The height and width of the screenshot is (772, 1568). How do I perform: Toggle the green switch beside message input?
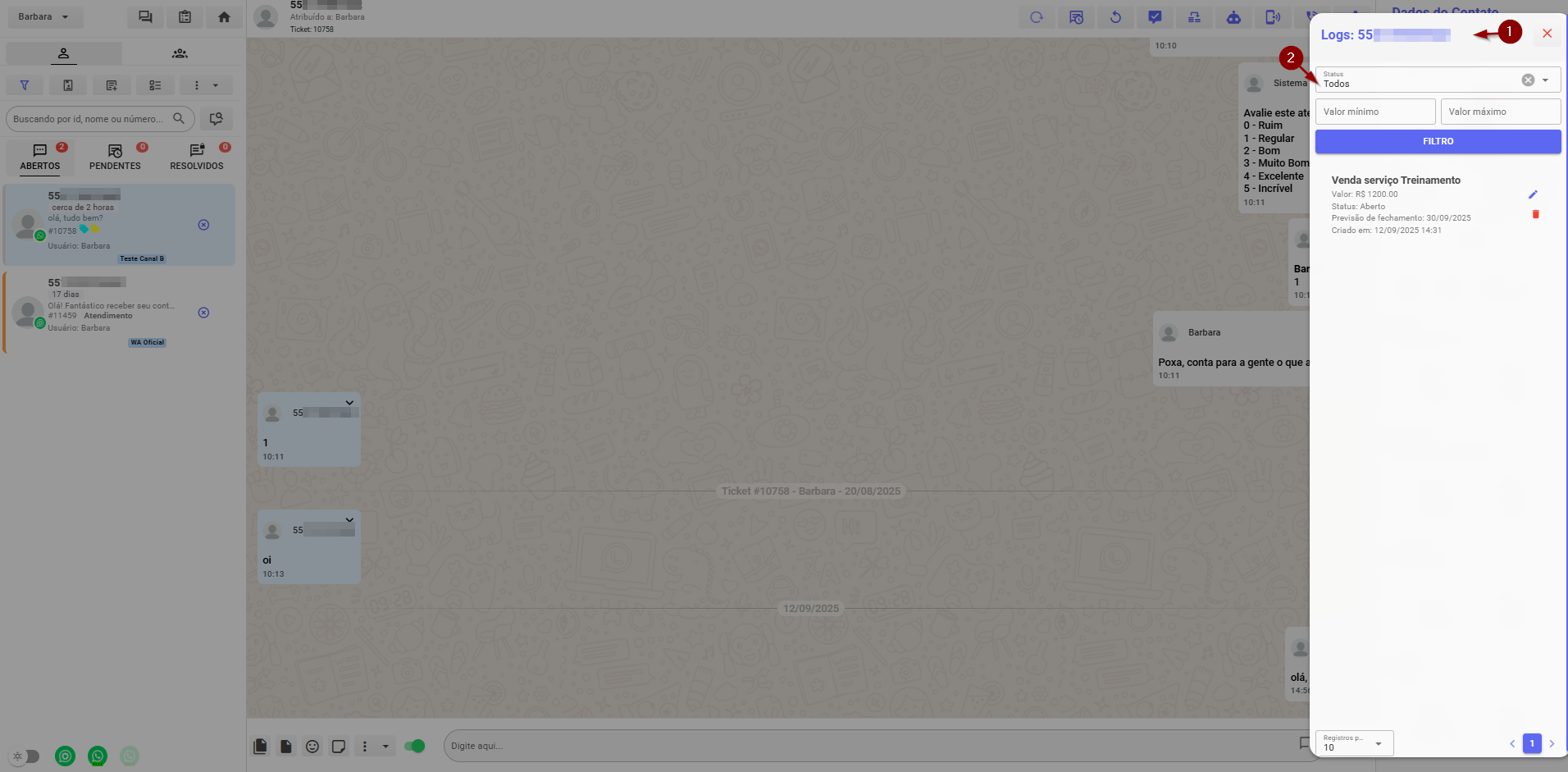point(415,746)
